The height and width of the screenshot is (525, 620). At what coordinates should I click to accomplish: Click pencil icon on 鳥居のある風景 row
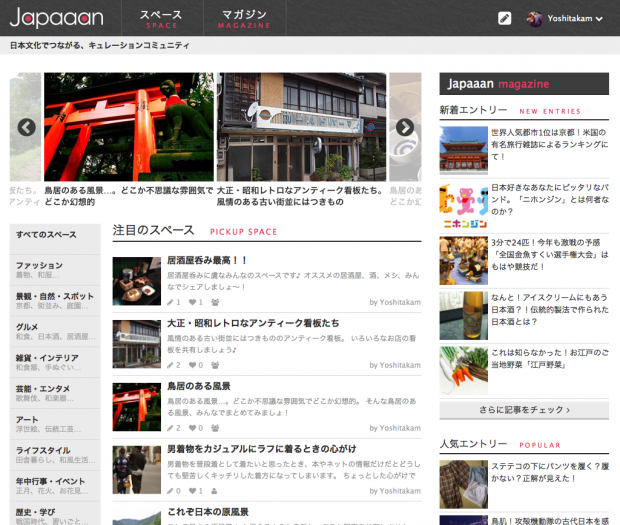(170, 428)
